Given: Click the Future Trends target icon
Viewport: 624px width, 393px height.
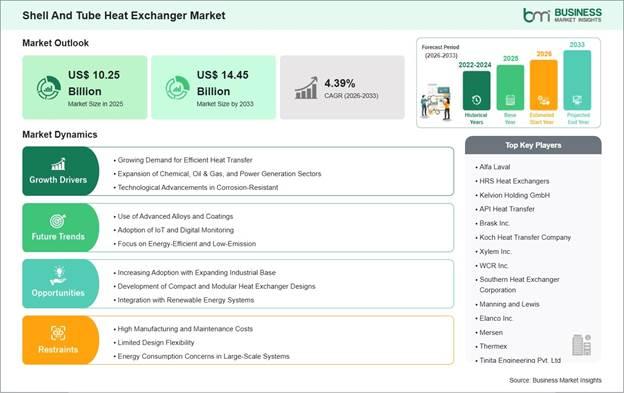Looking at the screenshot, I should tap(58, 221).
